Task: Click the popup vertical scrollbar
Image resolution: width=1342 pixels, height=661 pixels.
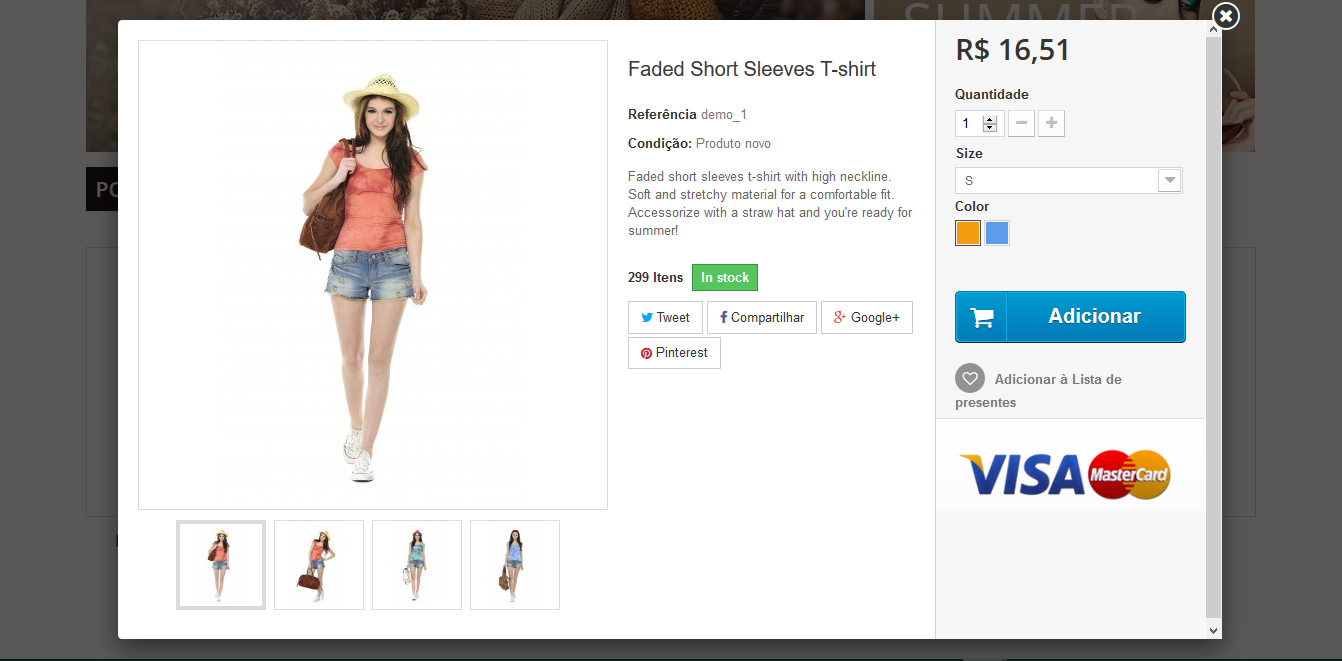Action: click(x=1214, y=328)
